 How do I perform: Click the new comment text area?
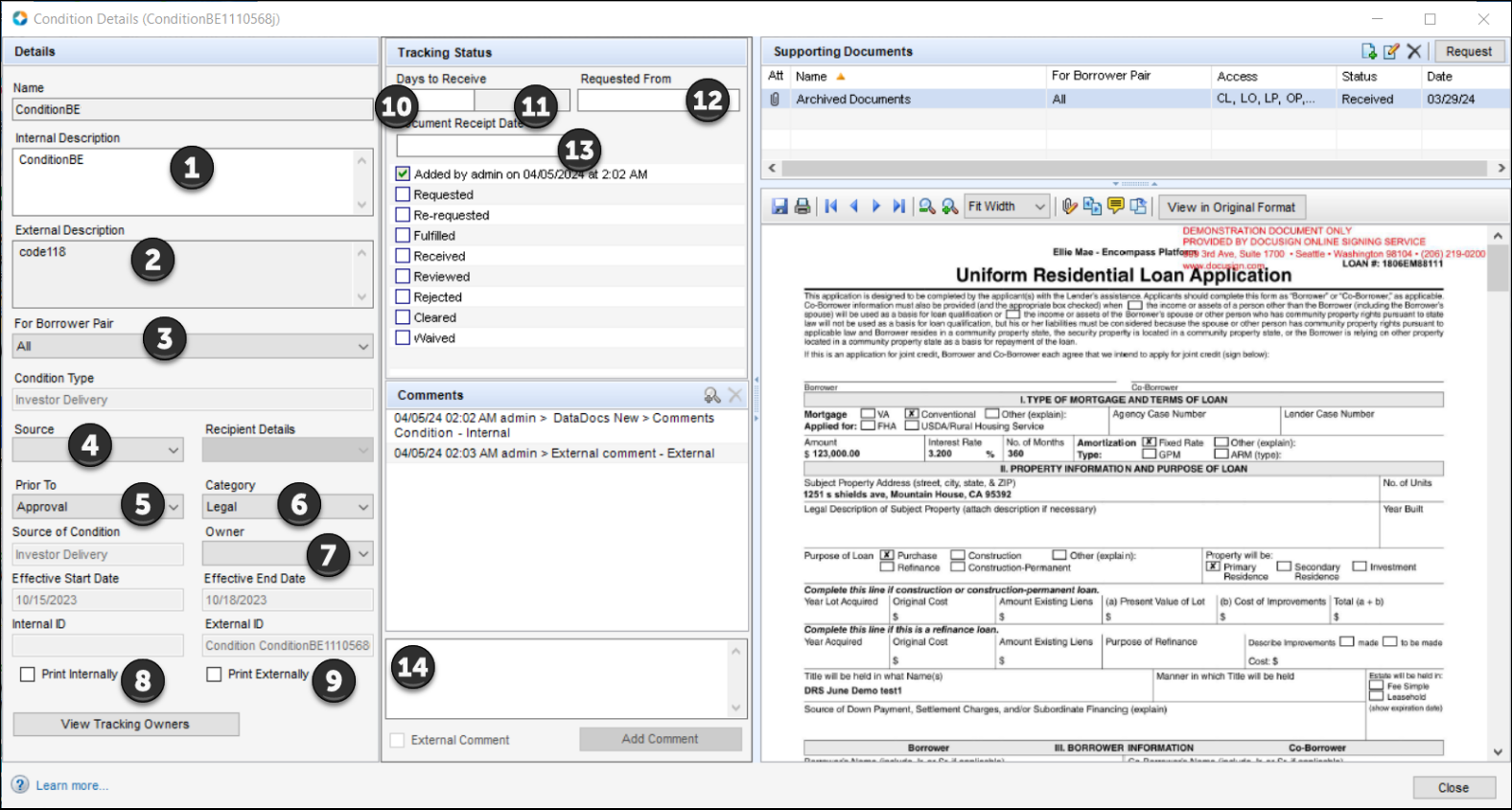pos(566,679)
